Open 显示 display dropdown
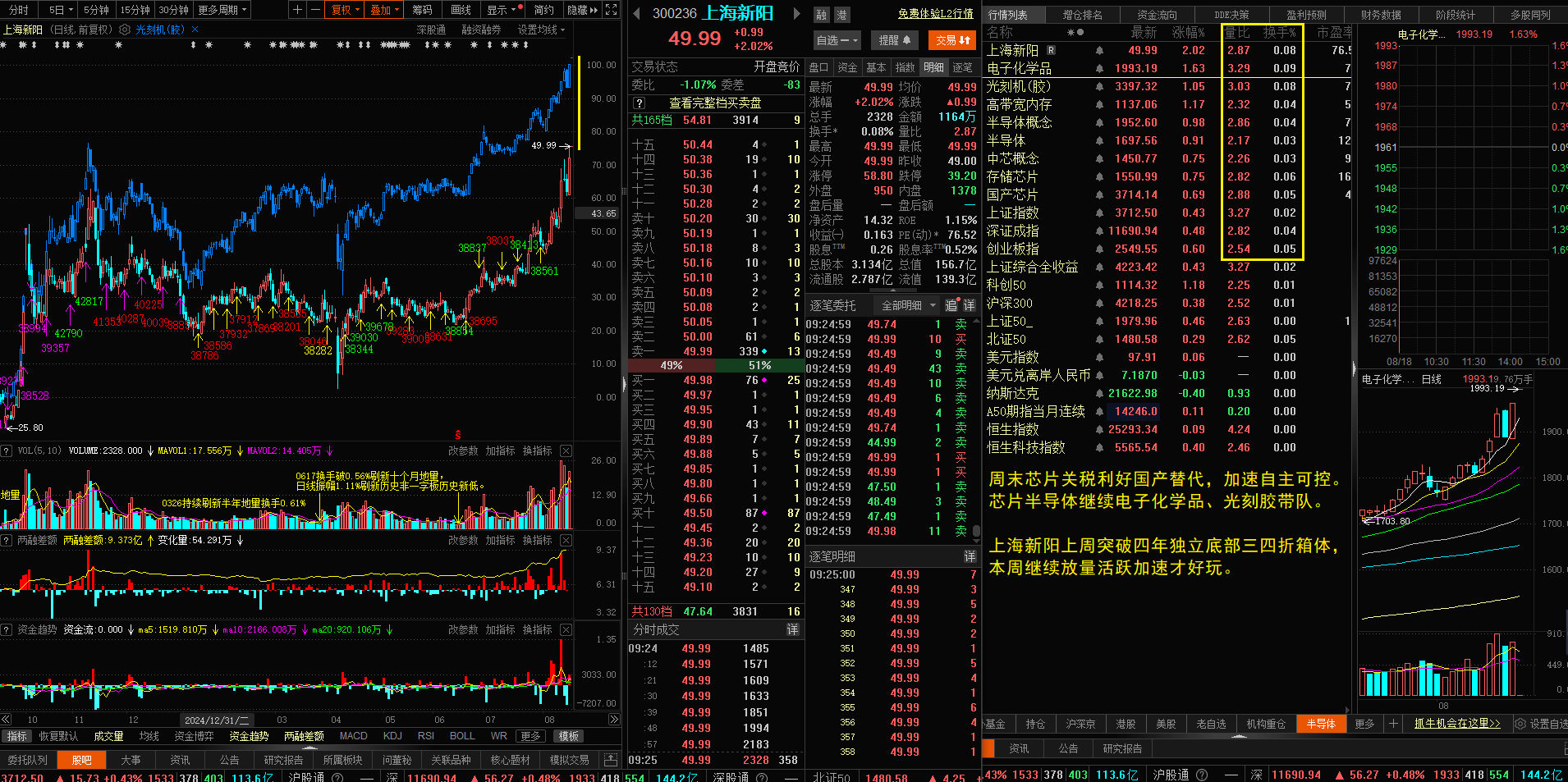Viewport: 1568px width, 782px height. click(502, 10)
